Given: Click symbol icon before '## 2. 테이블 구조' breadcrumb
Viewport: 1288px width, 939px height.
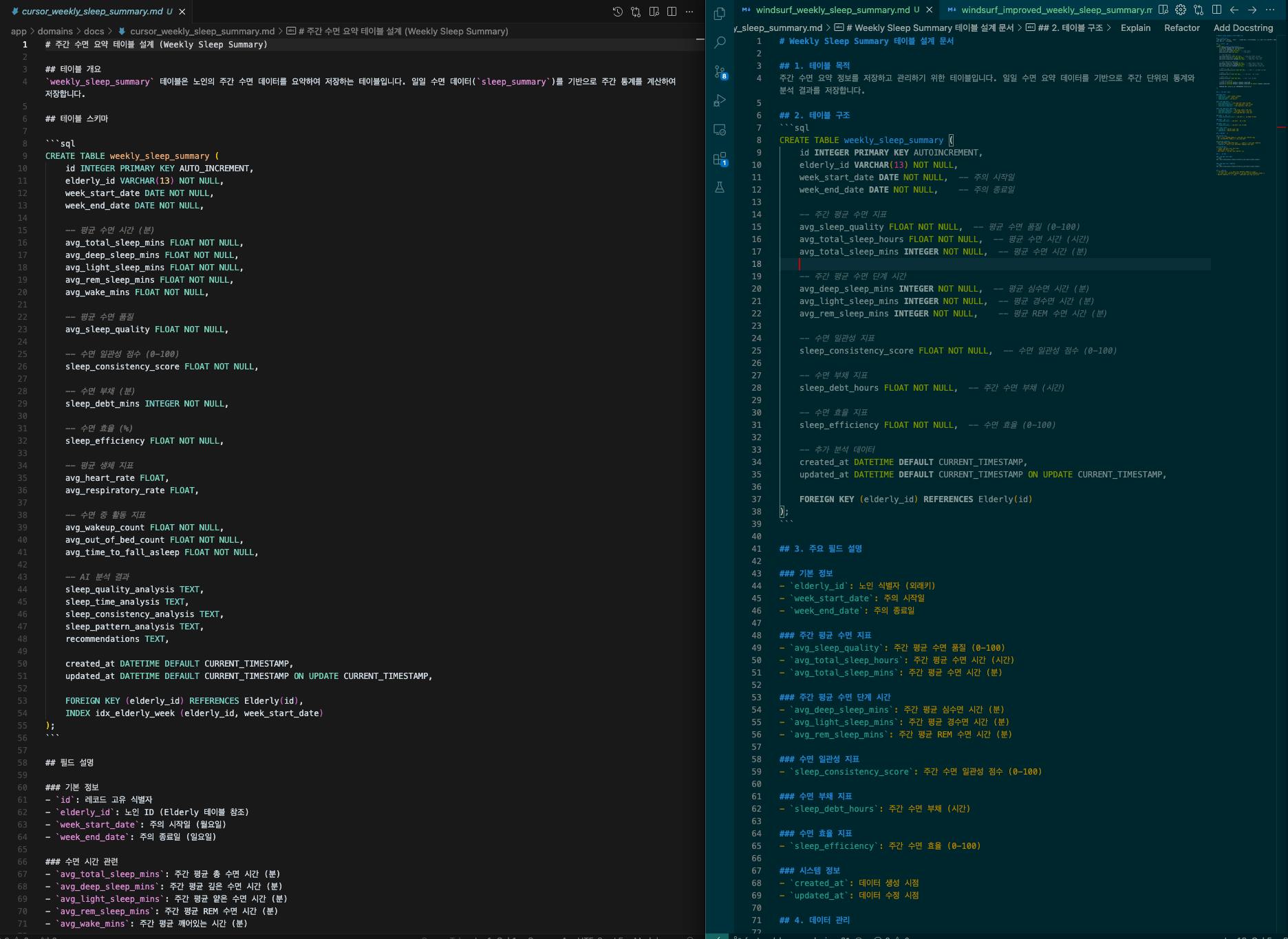Looking at the screenshot, I should coord(1030,28).
